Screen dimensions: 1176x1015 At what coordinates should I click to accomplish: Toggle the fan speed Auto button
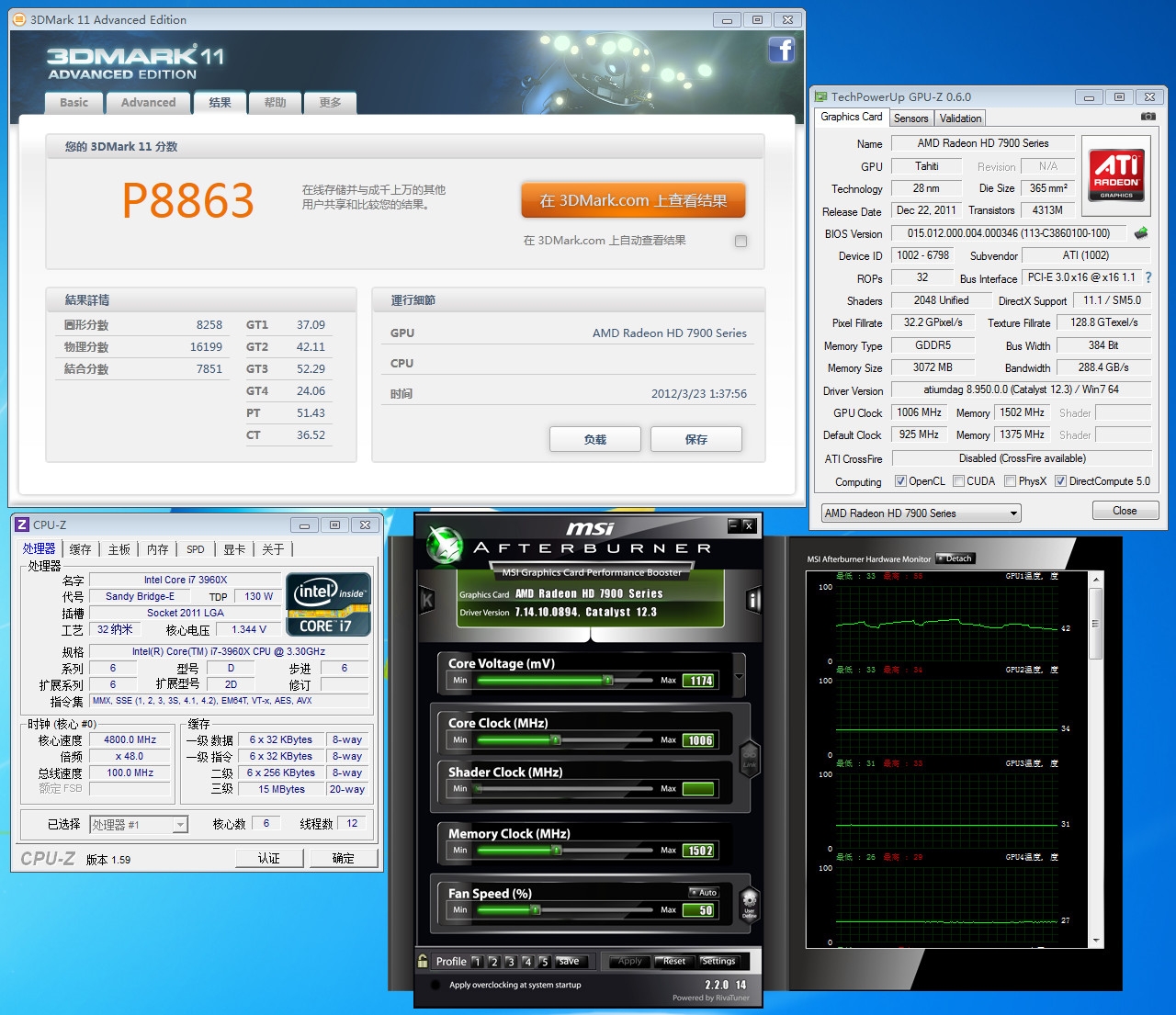pyautogui.click(x=704, y=892)
